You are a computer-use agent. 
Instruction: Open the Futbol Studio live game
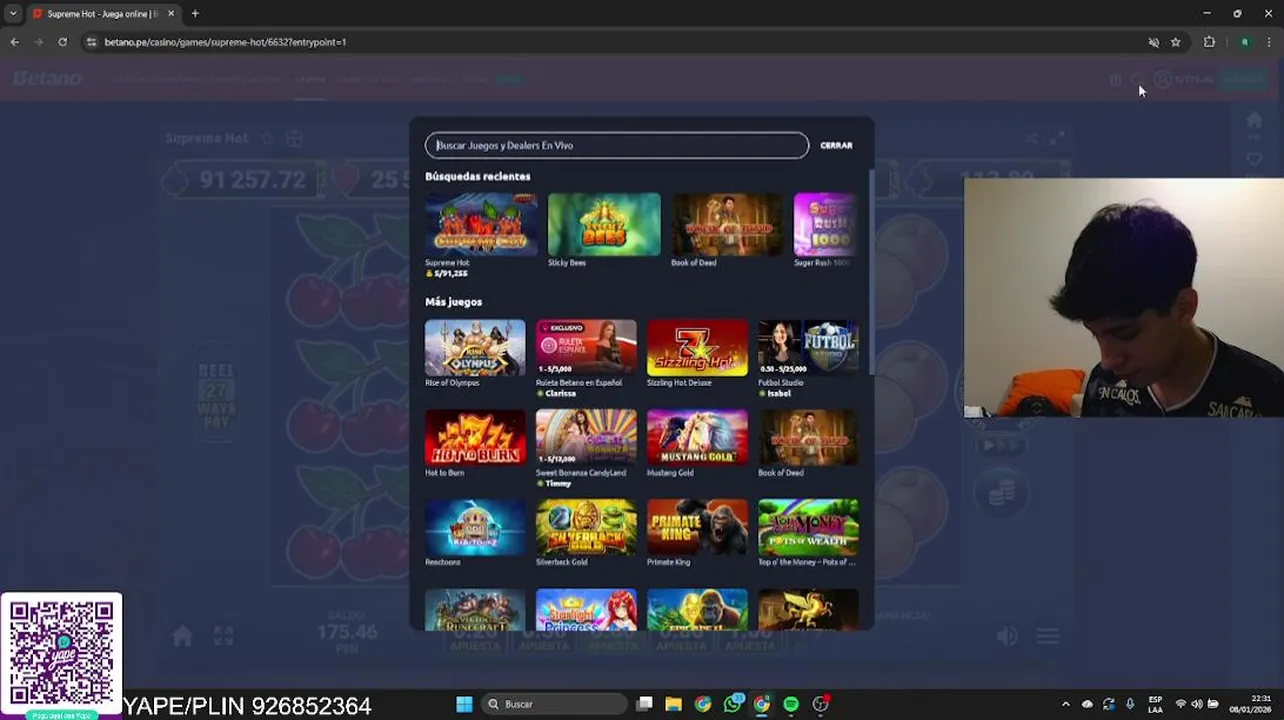tap(808, 348)
